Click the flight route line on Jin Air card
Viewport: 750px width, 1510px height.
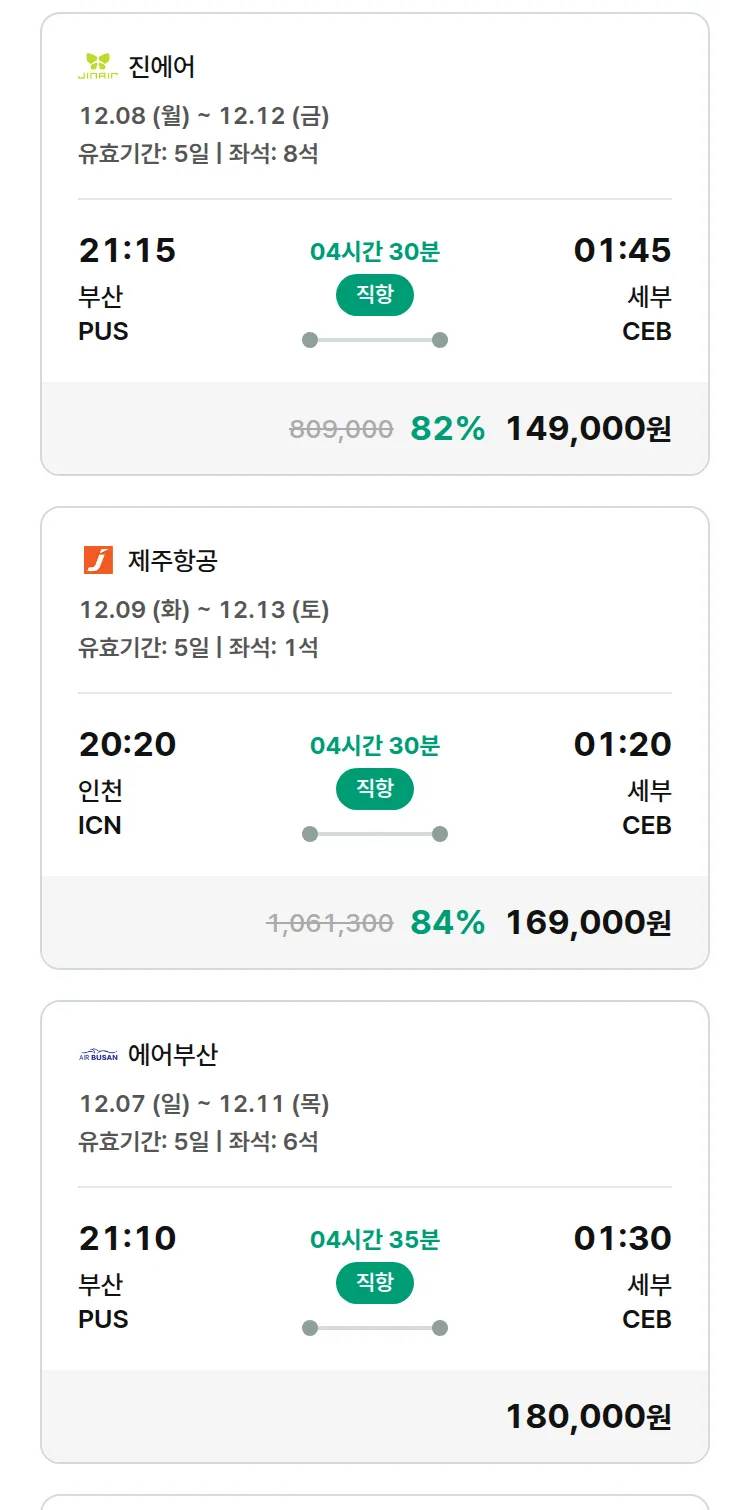pyautogui.click(x=374, y=340)
